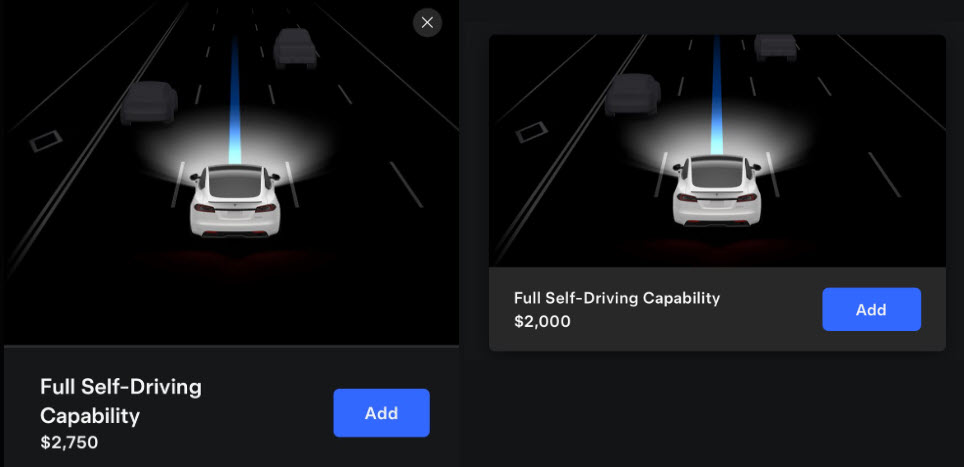964x467 pixels.
Task: Select the blue path line in the $2,750 illustration
Action: coord(234,101)
